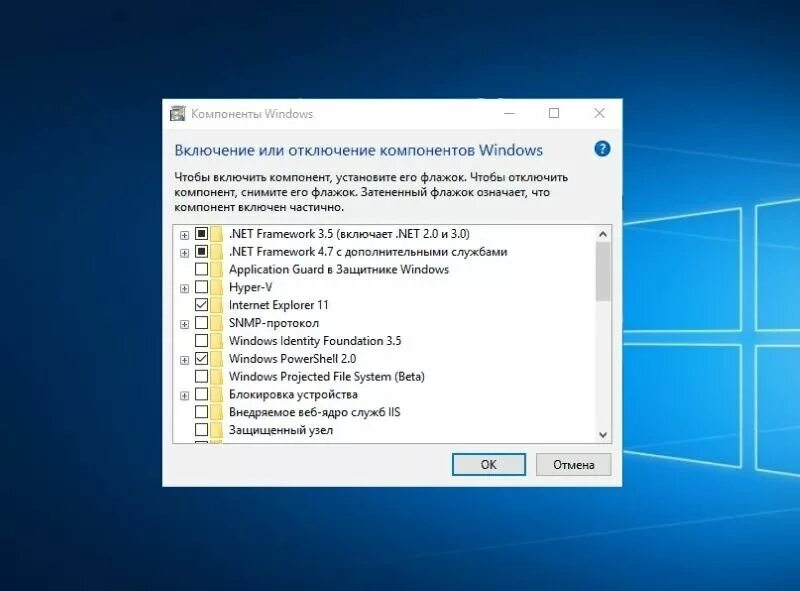Select the Windows Identity Foundation 3.5 label
800x591 pixels.
point(315,341)
